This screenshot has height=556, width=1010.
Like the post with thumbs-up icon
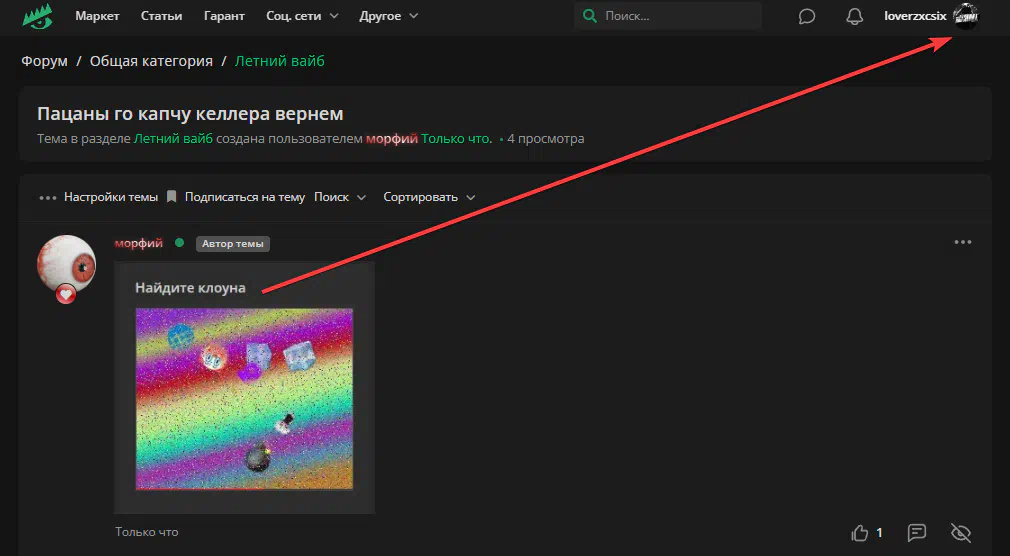pos(860,533)
